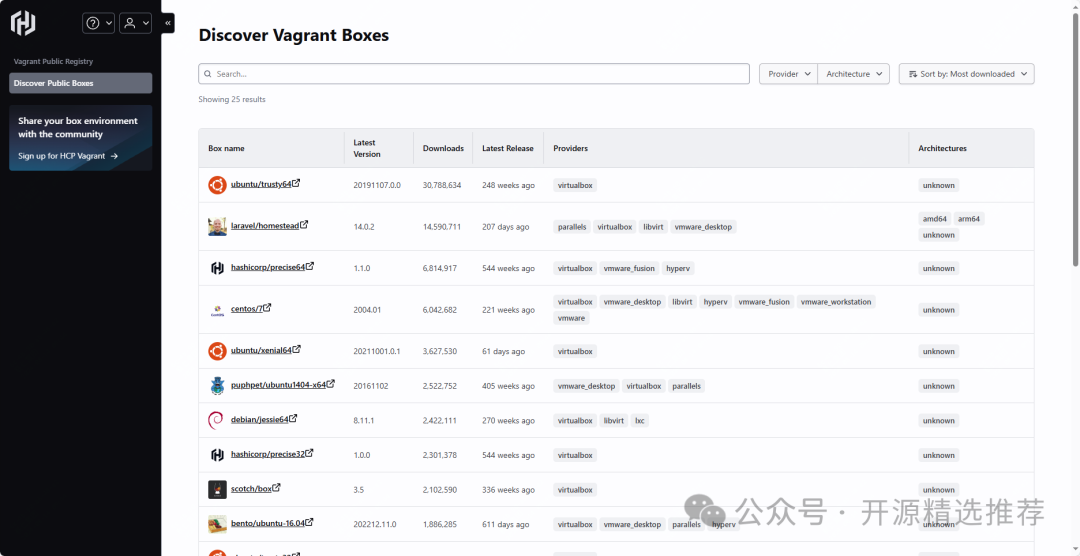Select Discover Public Boxes in the sidebar

(x=81, y=83)
